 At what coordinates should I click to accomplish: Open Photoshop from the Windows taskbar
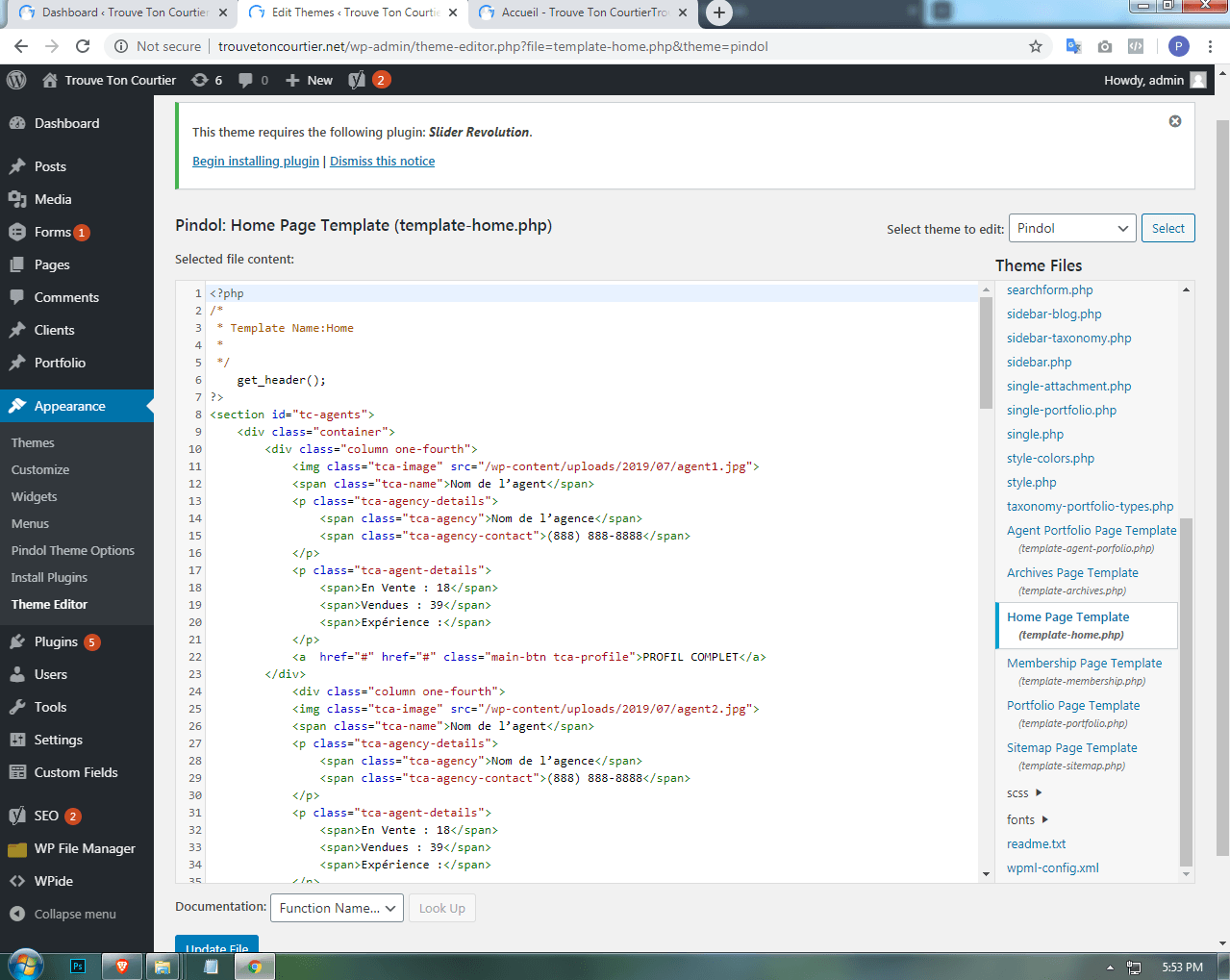click(x=79, y=966)
